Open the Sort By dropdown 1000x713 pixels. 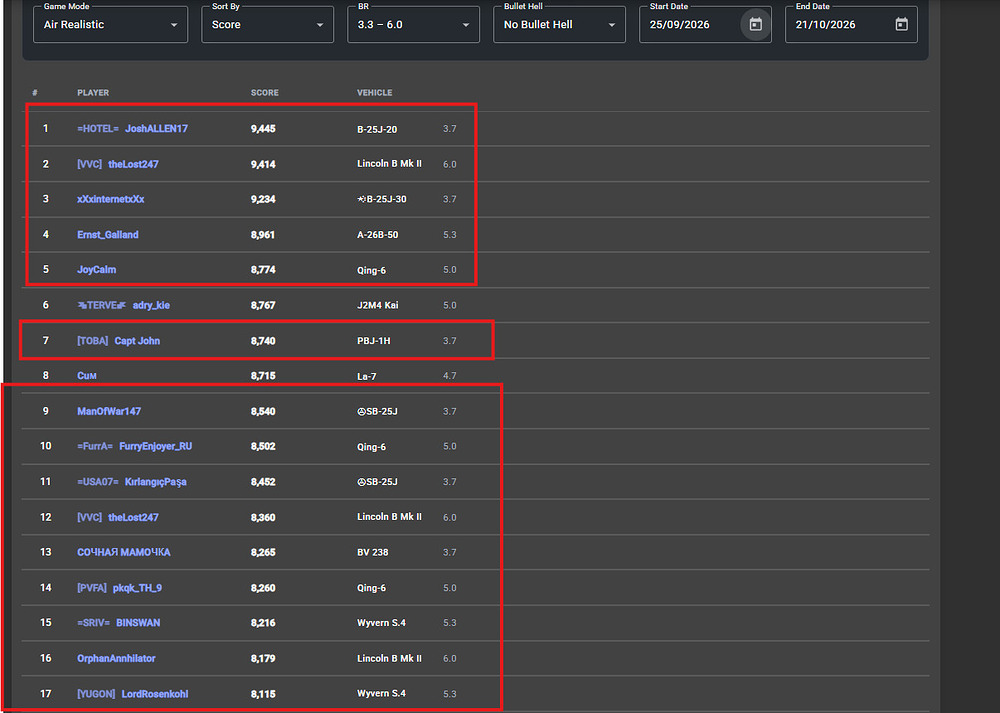coord(267,25)
